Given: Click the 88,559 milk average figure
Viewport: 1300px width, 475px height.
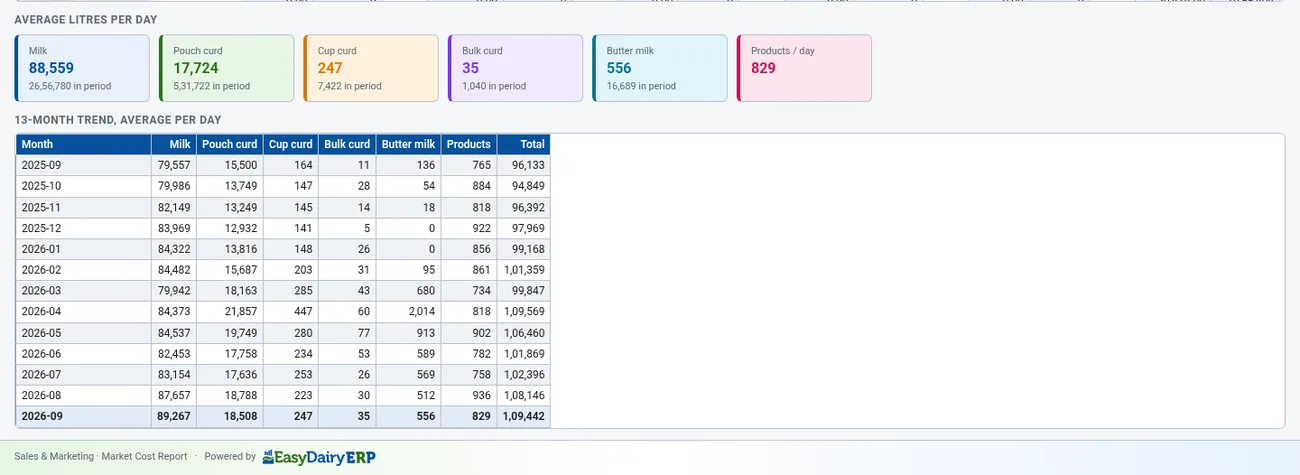Looking at the screenshot, I should 51,68.
